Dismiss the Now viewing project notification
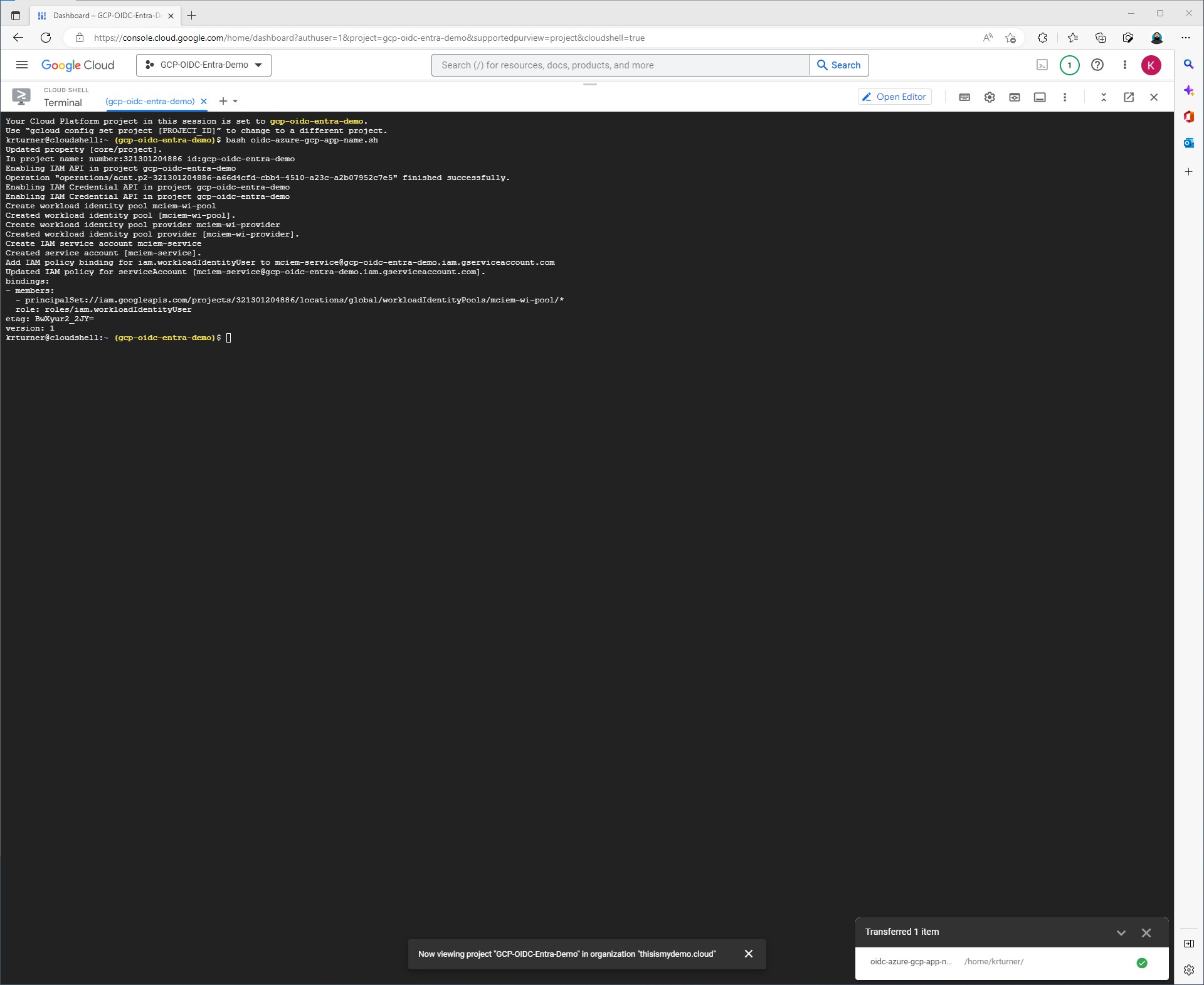The width and height of the screenshot is (1204, 985). tap(748, 954)
